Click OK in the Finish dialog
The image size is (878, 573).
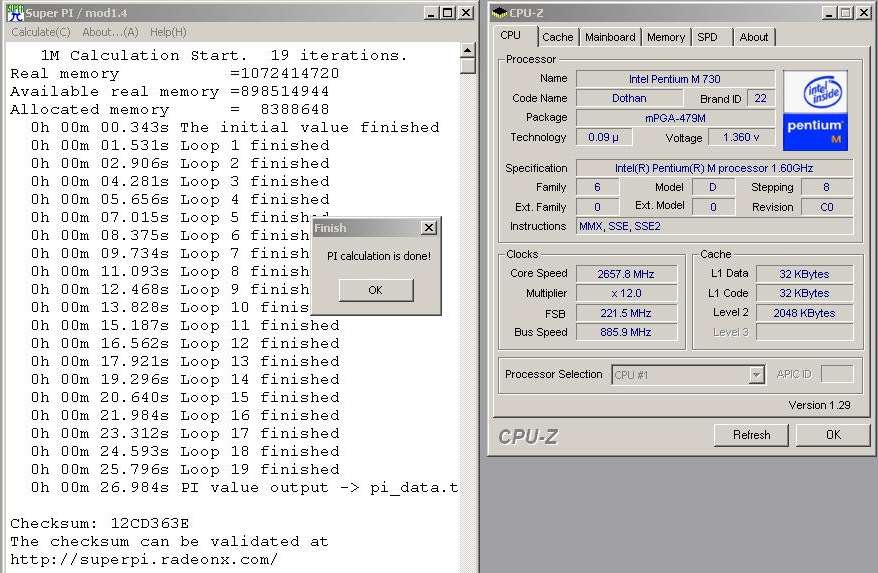[376, 290]
